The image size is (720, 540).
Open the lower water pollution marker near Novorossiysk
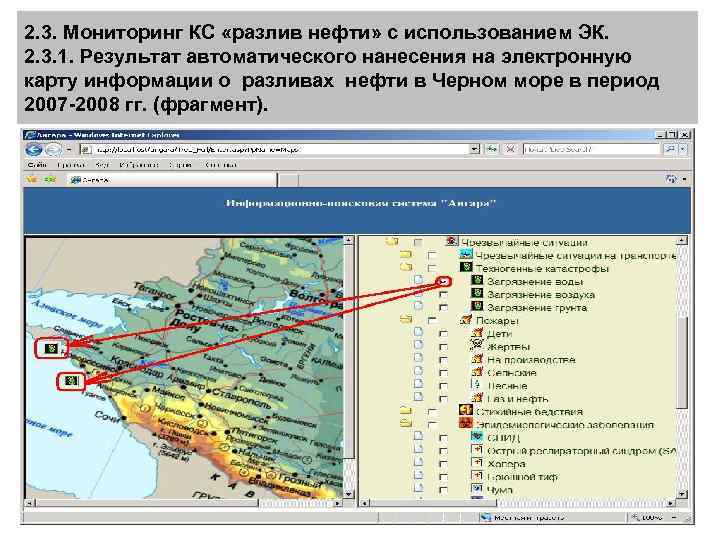71,381
